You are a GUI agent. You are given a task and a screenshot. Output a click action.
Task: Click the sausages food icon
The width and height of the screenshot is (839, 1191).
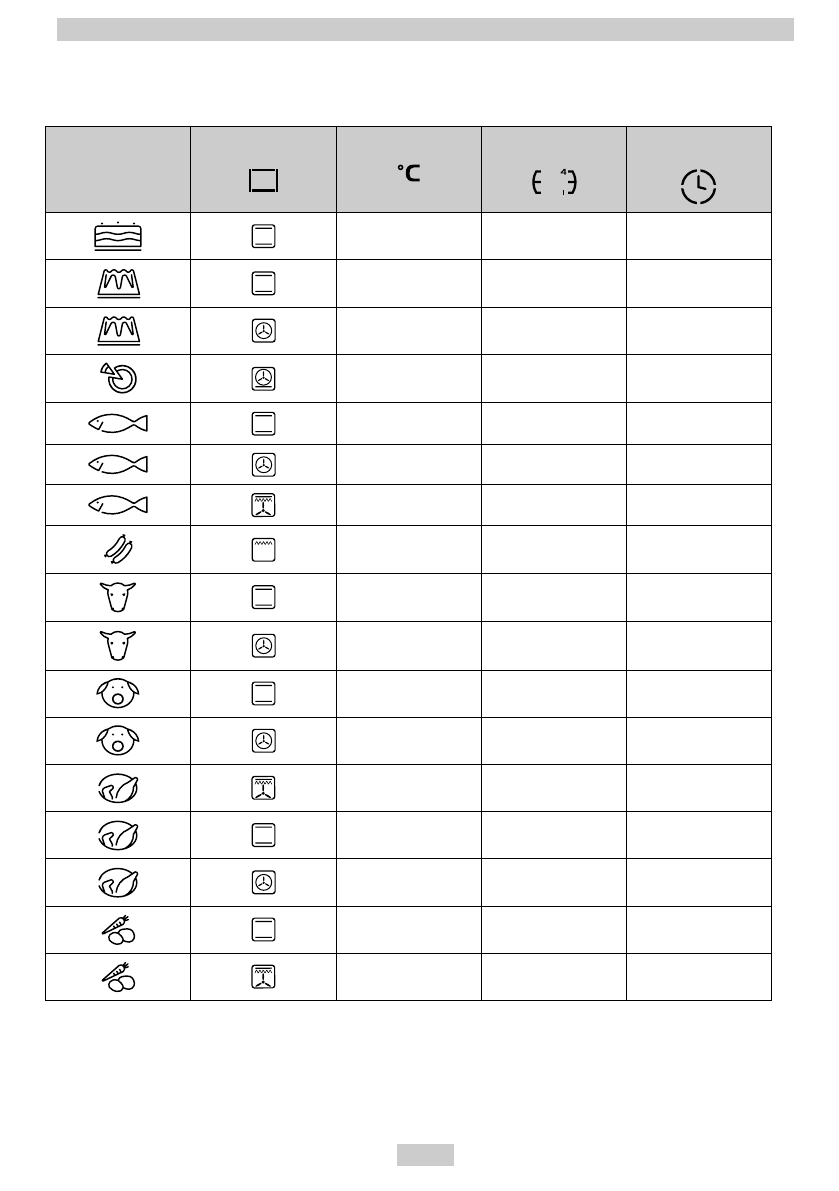(118, 549)
